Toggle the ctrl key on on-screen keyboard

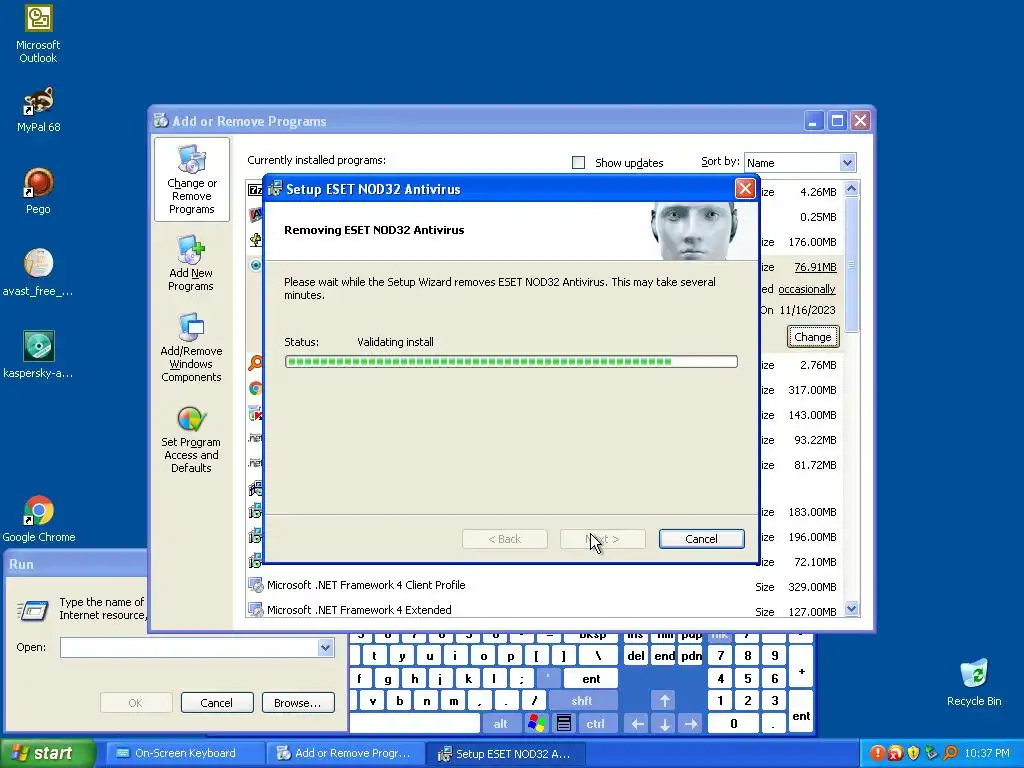pos(595,724)
